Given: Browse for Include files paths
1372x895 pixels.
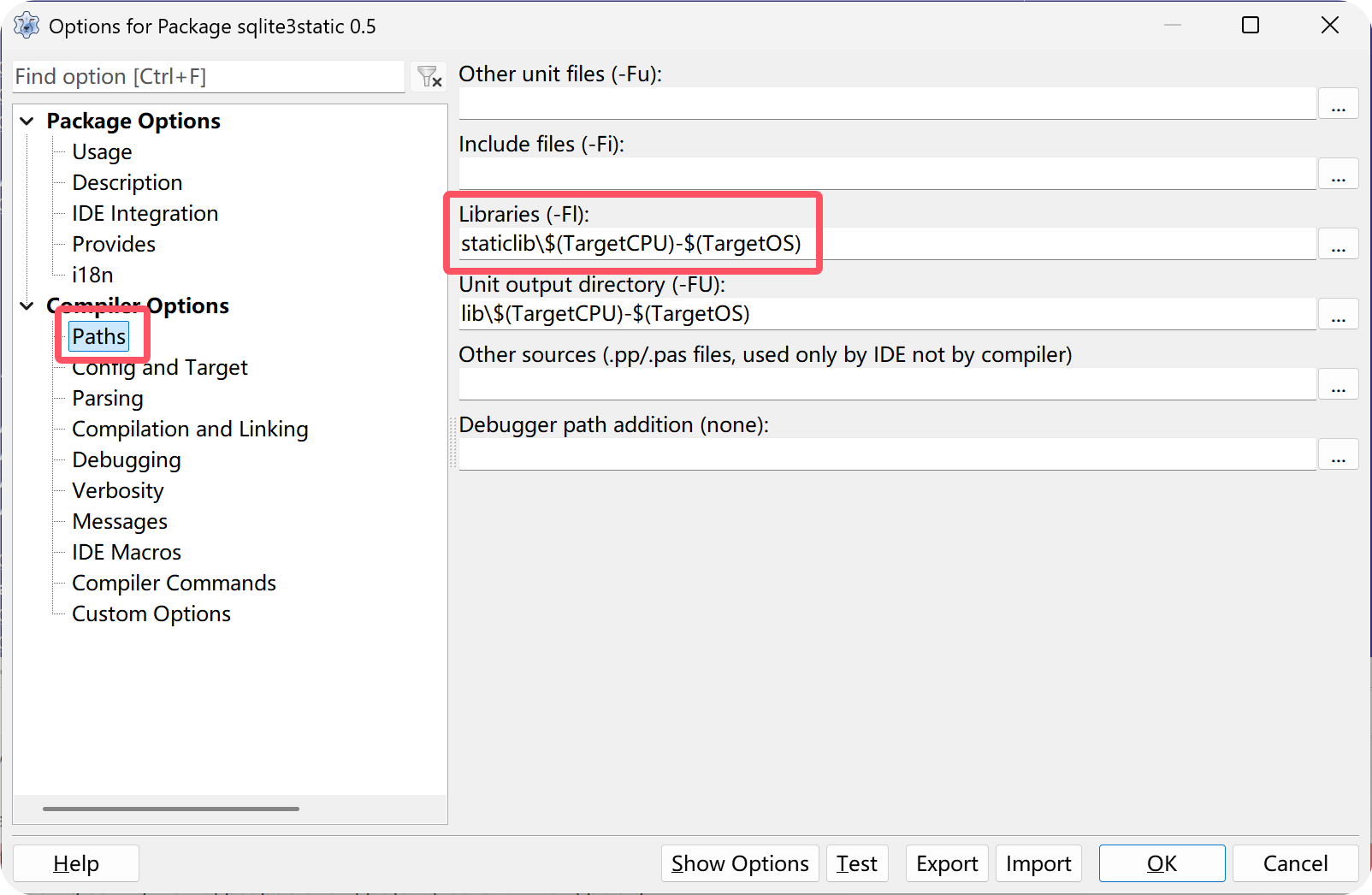Looking at the screenshot, I should click(1339, 174).
